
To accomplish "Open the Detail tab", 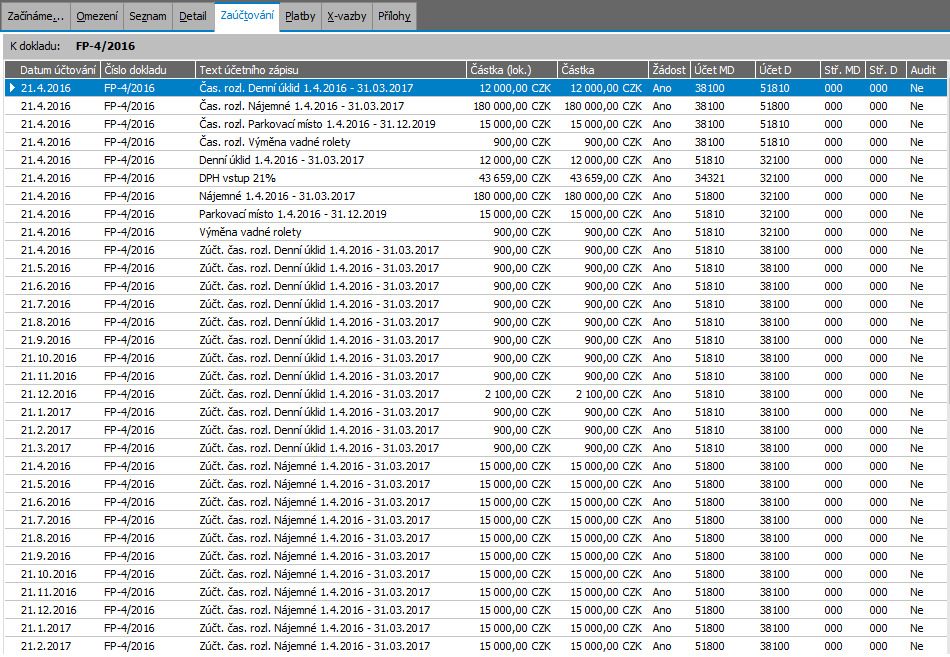I will (x=193, y=16).
